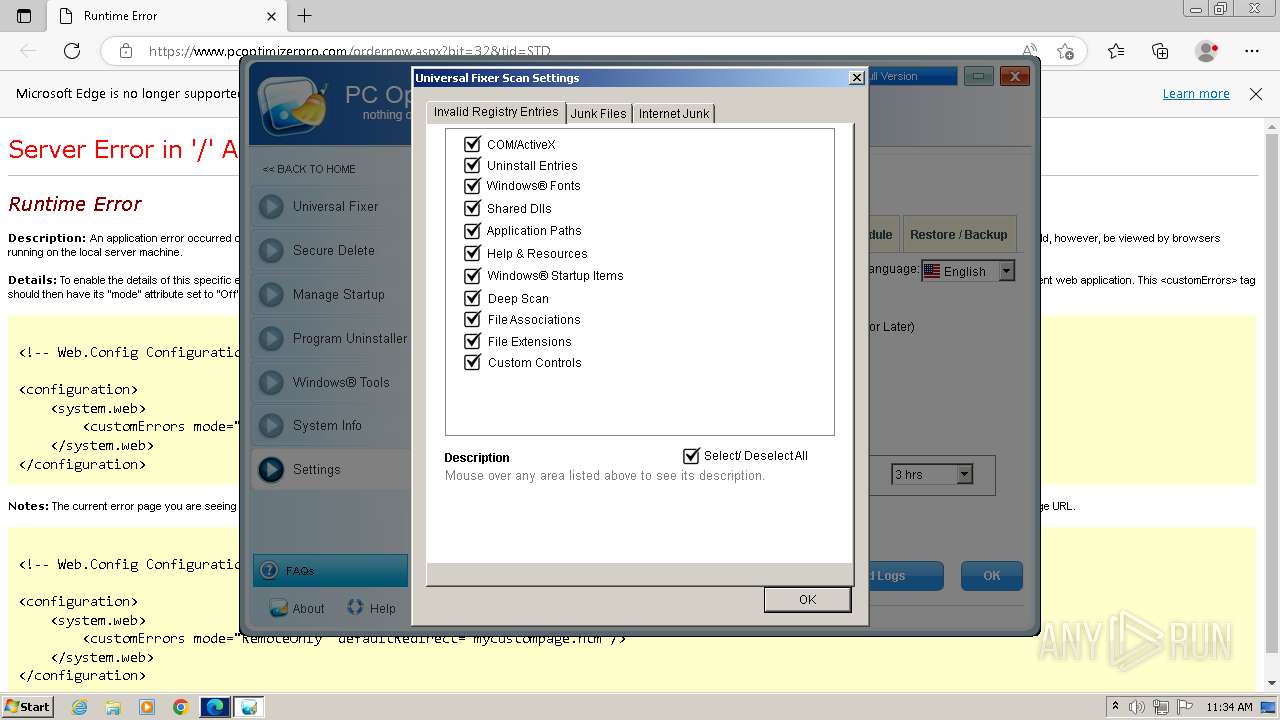Viewport: 1280px width, 720px height.
Task: Open Edge collections icon
Action: tap(1160, 50)
